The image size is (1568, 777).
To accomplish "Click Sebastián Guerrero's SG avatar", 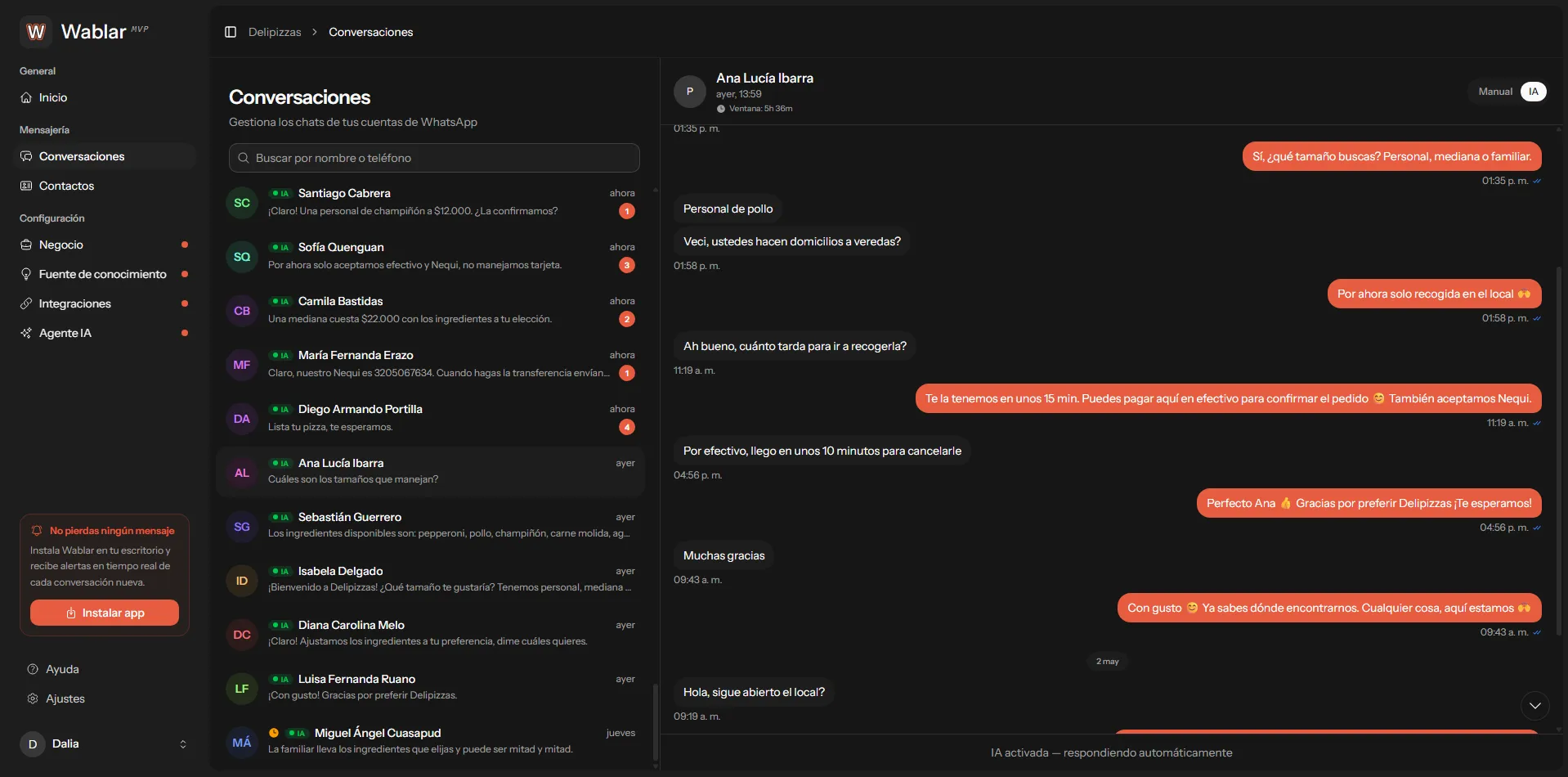I will pos(242,527).
